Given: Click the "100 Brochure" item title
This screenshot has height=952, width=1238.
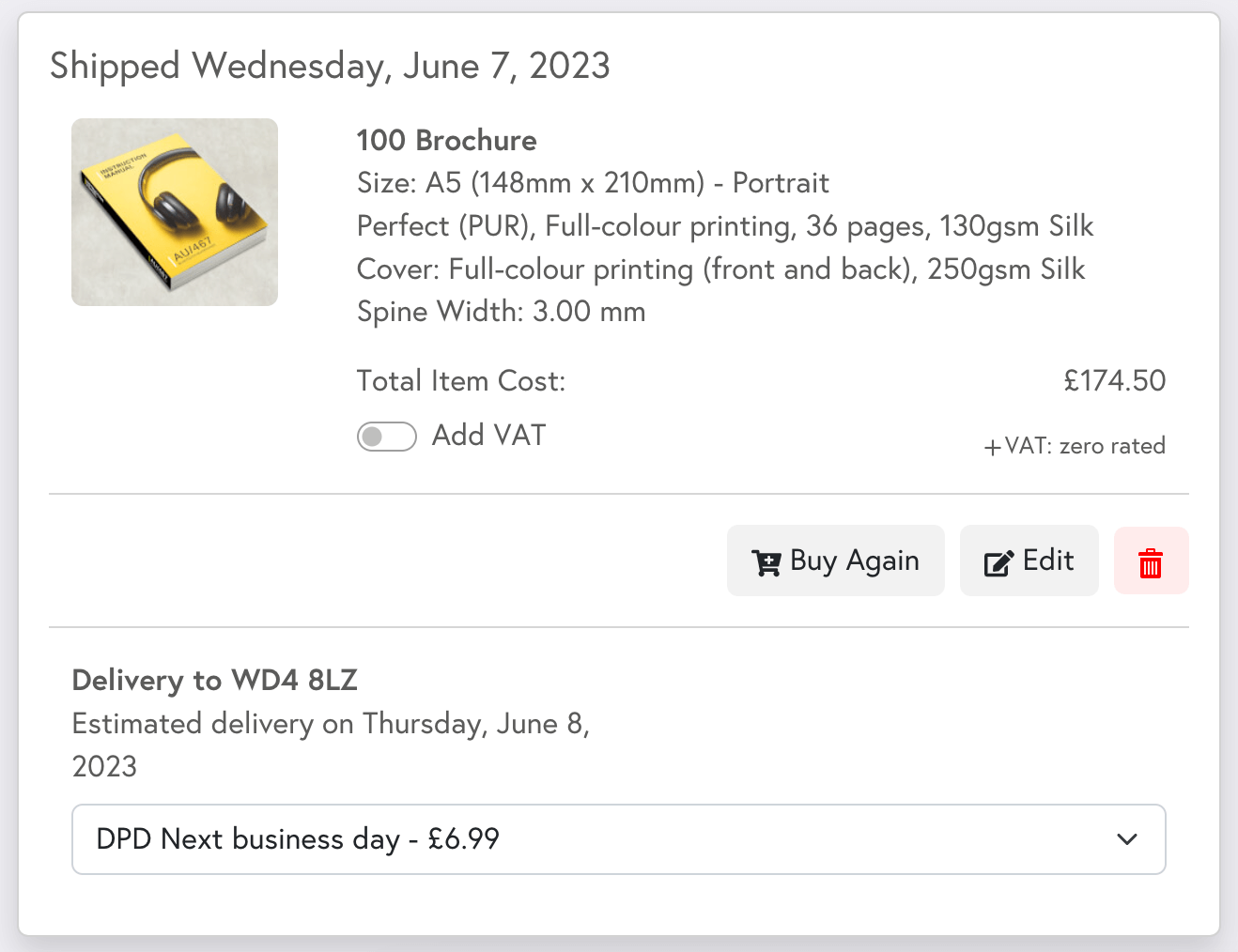Looking at the screenshot, I should (446, 141).
